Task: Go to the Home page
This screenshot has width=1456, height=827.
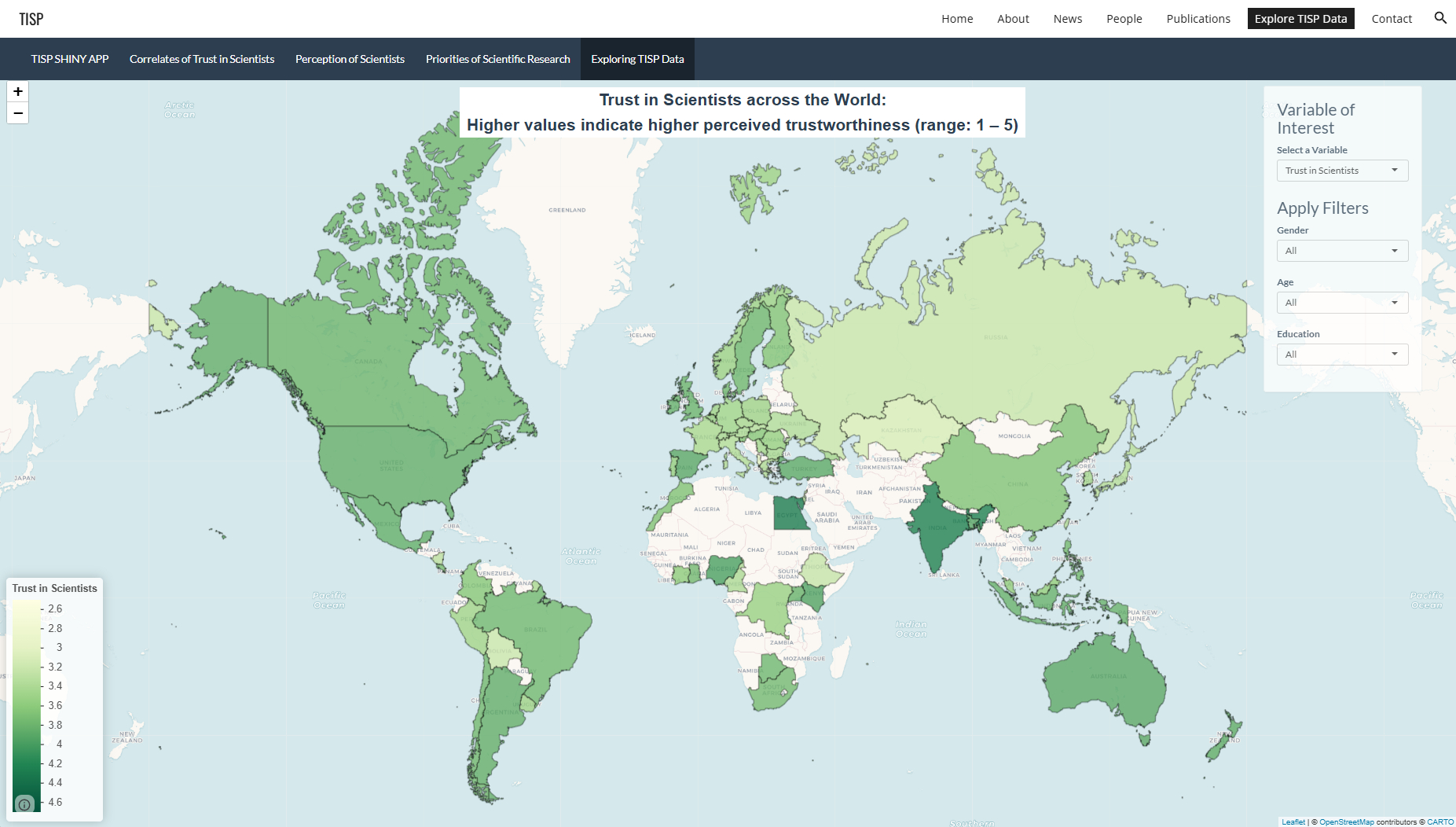Action: [x=957, y=19]
